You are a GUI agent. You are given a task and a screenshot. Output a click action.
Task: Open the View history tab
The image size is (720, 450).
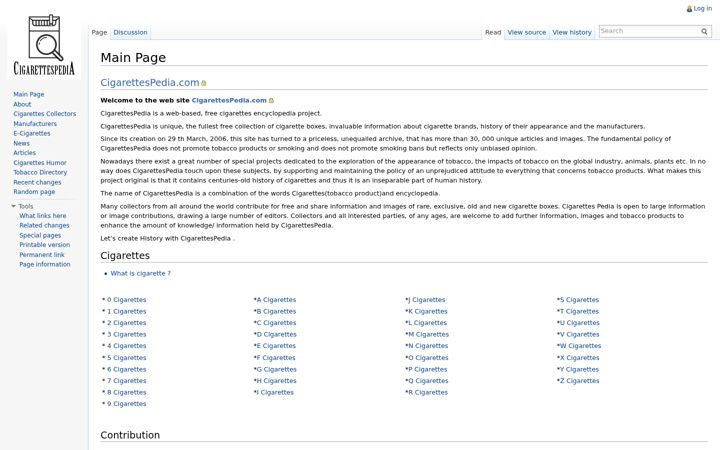point(572,32)
